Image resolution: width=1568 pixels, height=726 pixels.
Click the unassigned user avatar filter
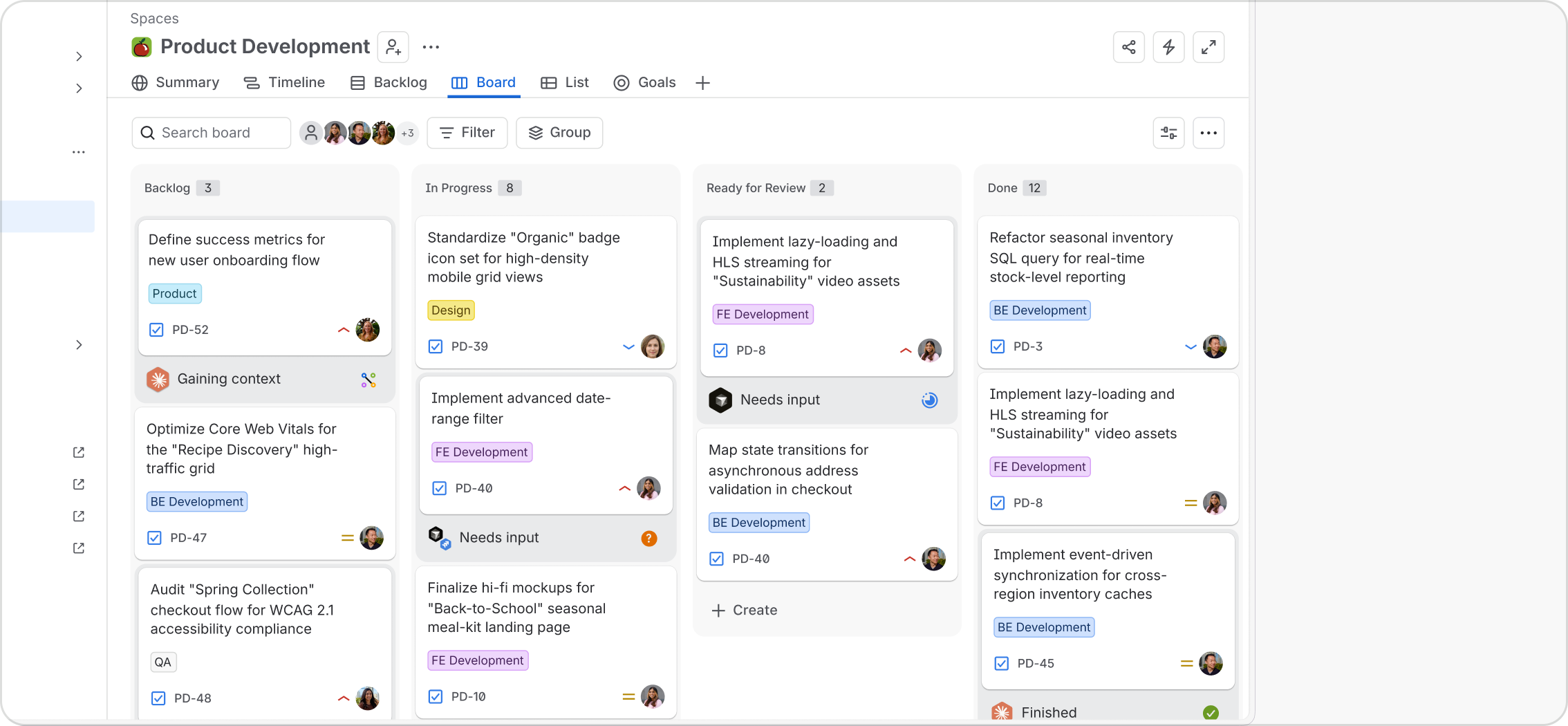point(311,133)
